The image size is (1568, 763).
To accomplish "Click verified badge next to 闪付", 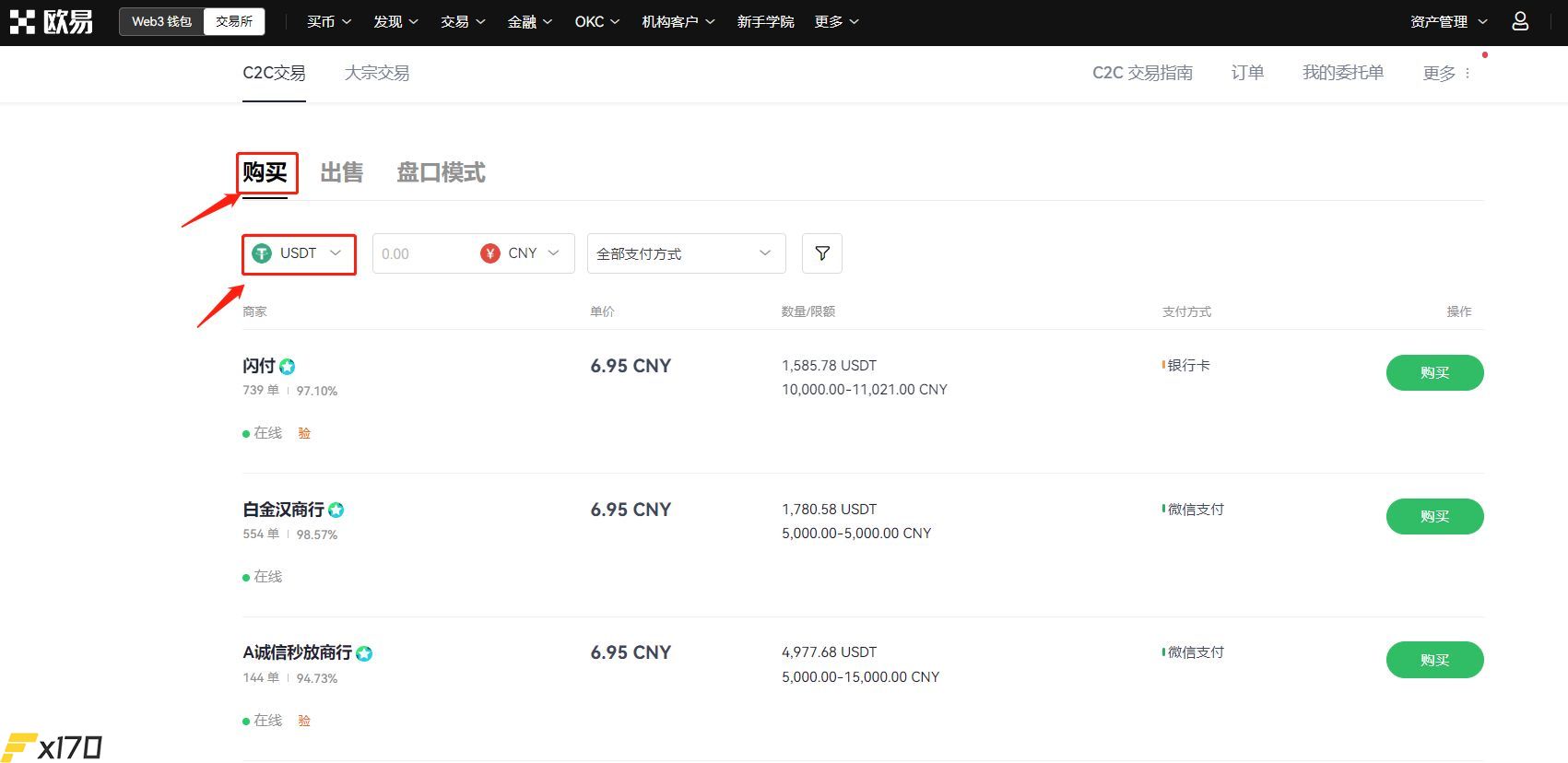I will click(x=288, y=367).
